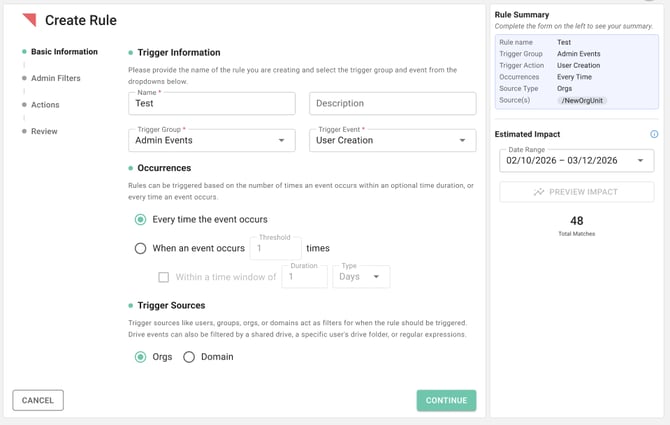Go to Basic Information step
Viewport: 670px width, 425px height.
tap(64, 52)
